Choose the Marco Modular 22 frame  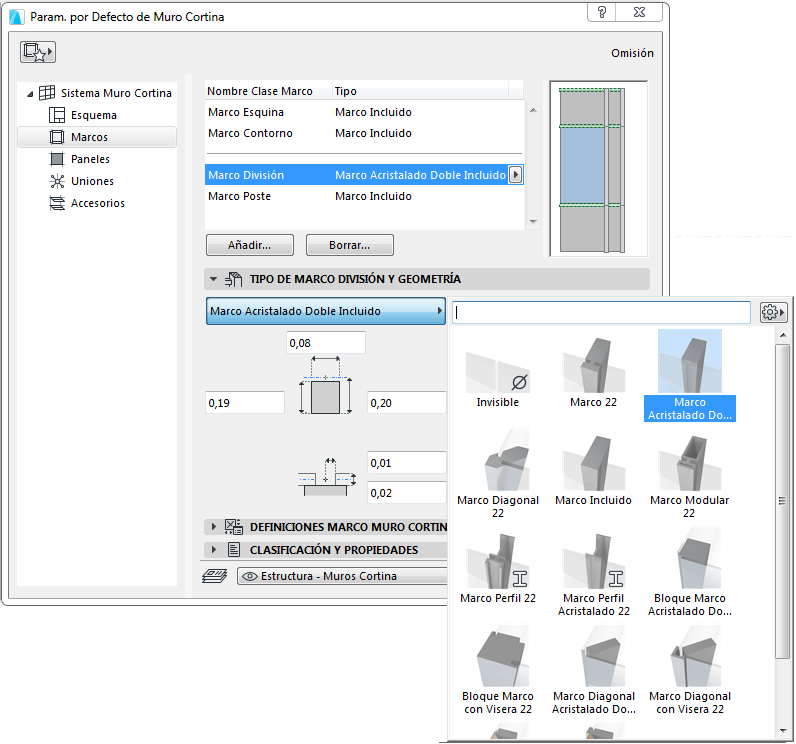(689, 474)
